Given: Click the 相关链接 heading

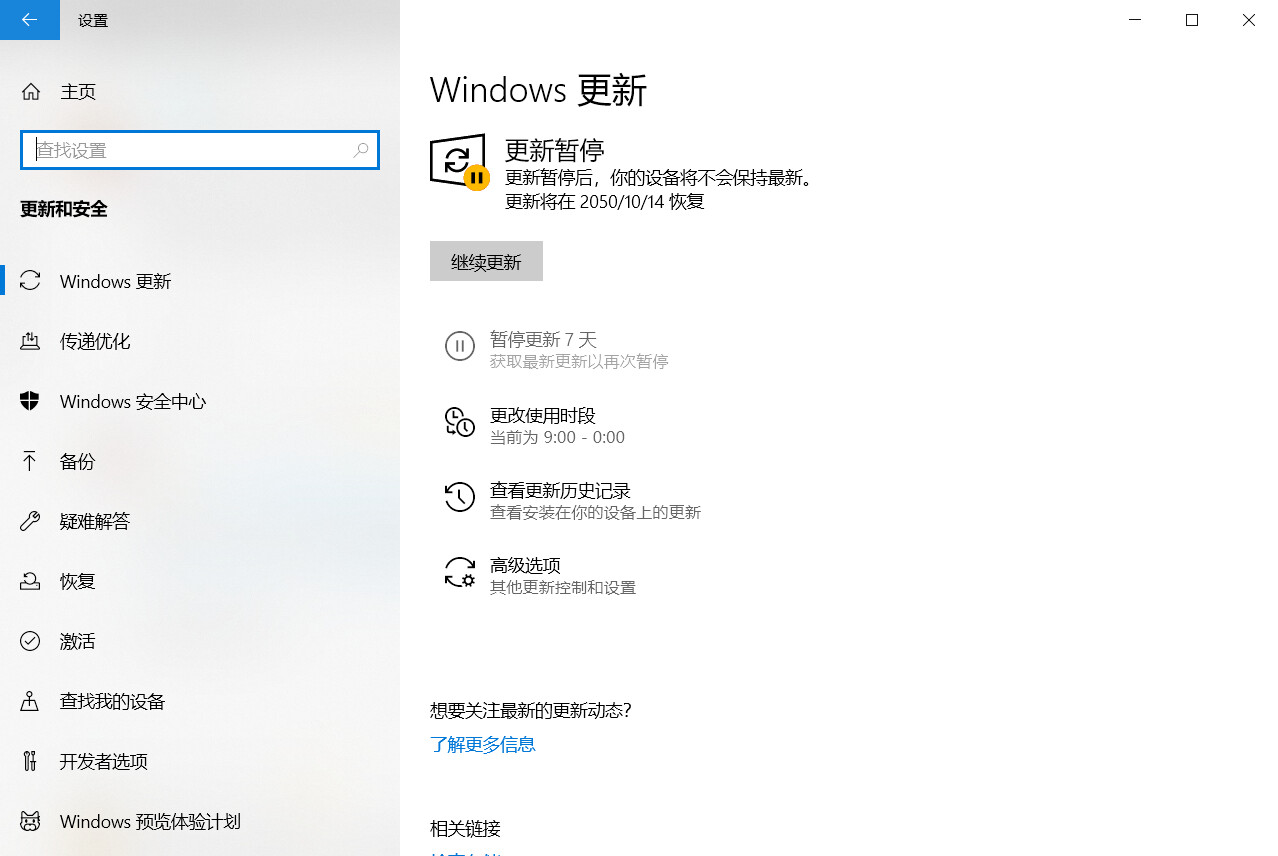Looking at the screenshot, I should [x=465, y=828].
